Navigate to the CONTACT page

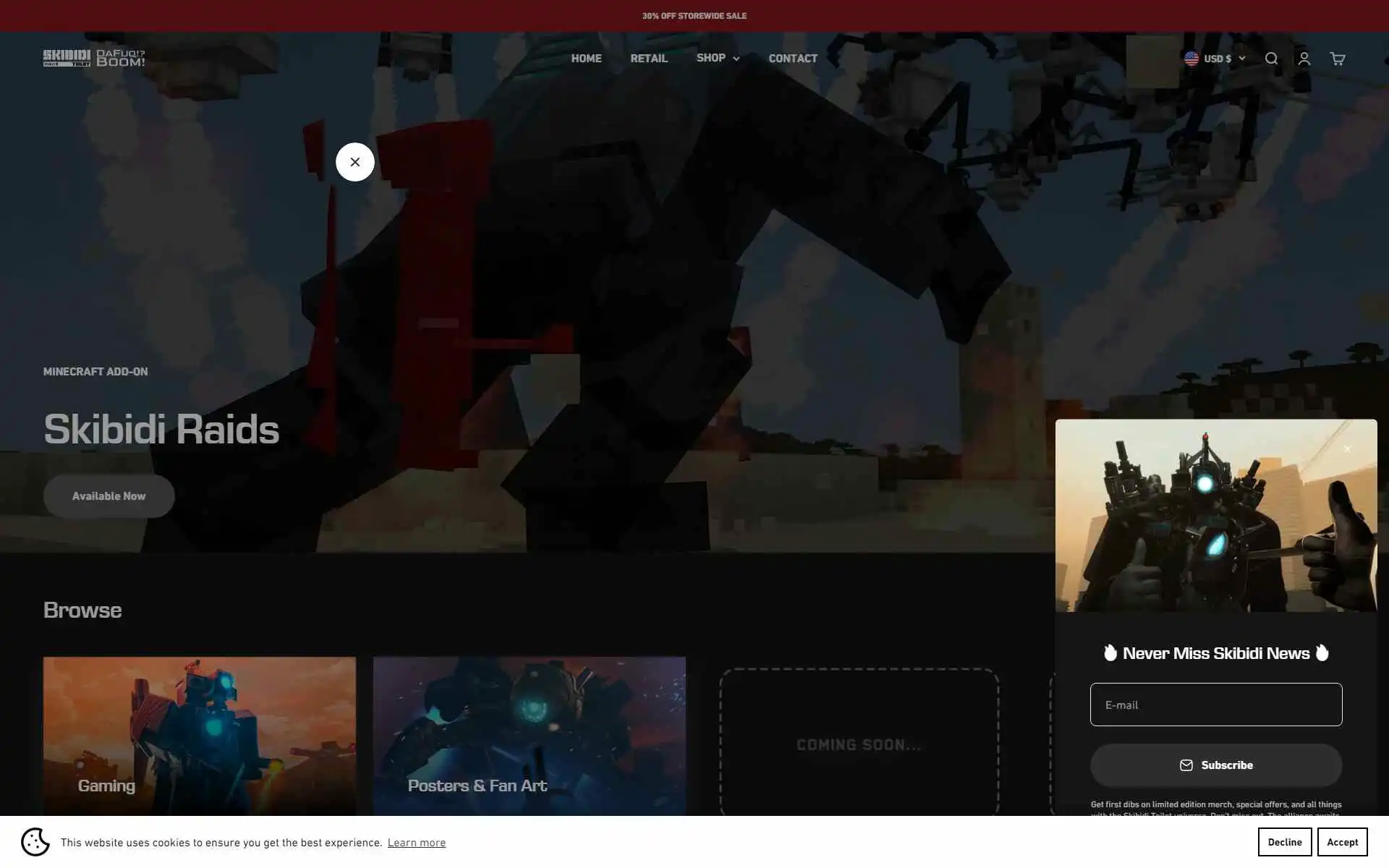tap(792, 59)
